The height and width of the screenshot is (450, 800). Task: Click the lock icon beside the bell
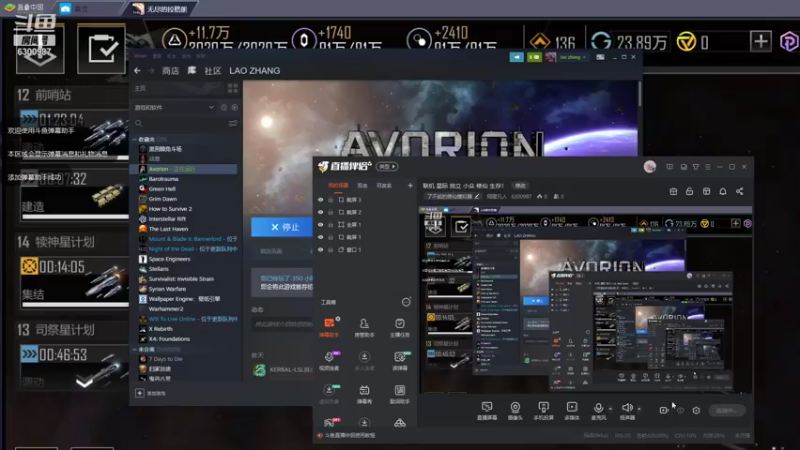click(x=689, y=191)
